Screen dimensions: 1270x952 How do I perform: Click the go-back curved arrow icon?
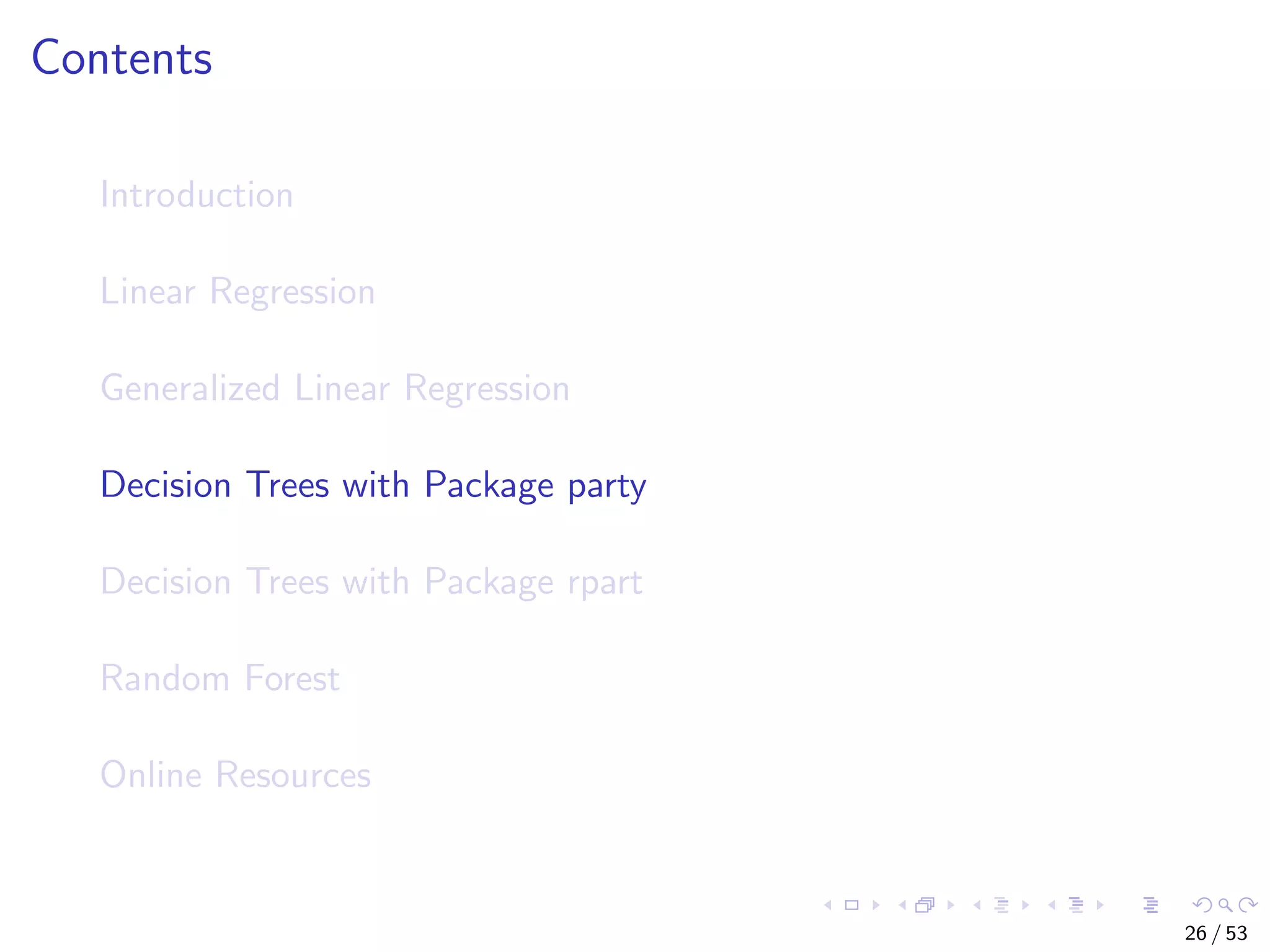coord(1202,906)
